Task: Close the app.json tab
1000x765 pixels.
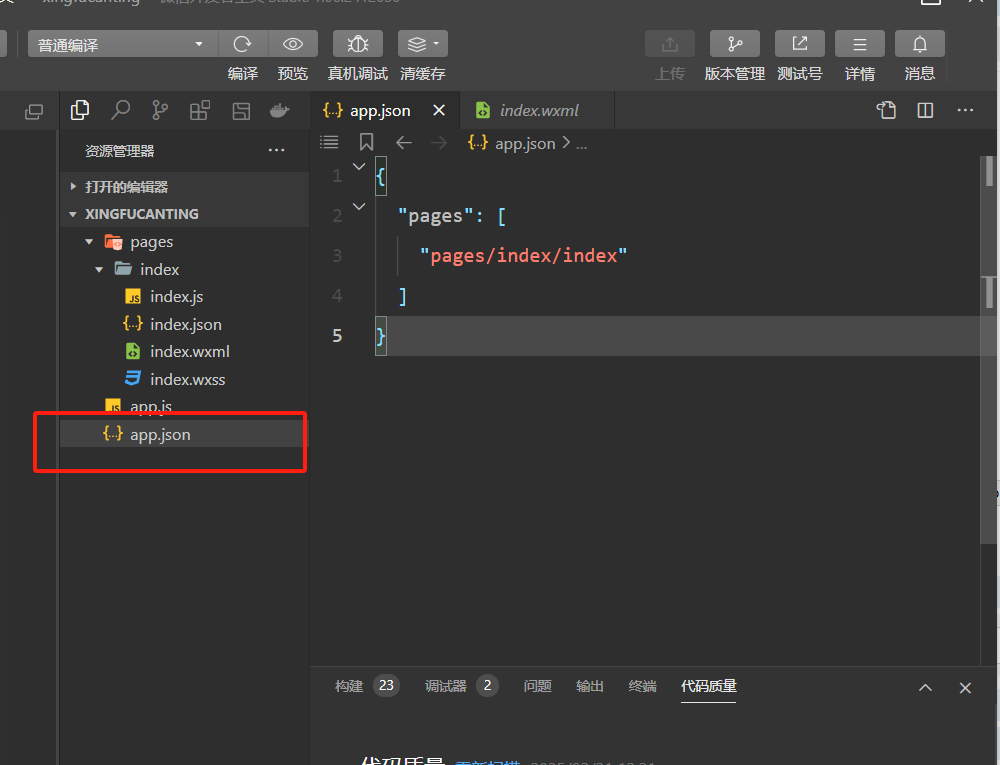Action: click(439, 110)
